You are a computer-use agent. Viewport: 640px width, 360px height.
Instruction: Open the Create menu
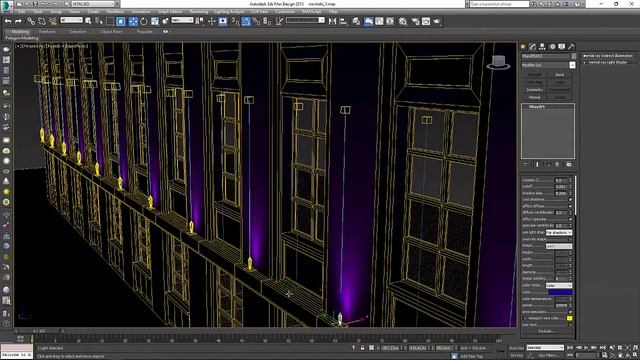[93, 12]
